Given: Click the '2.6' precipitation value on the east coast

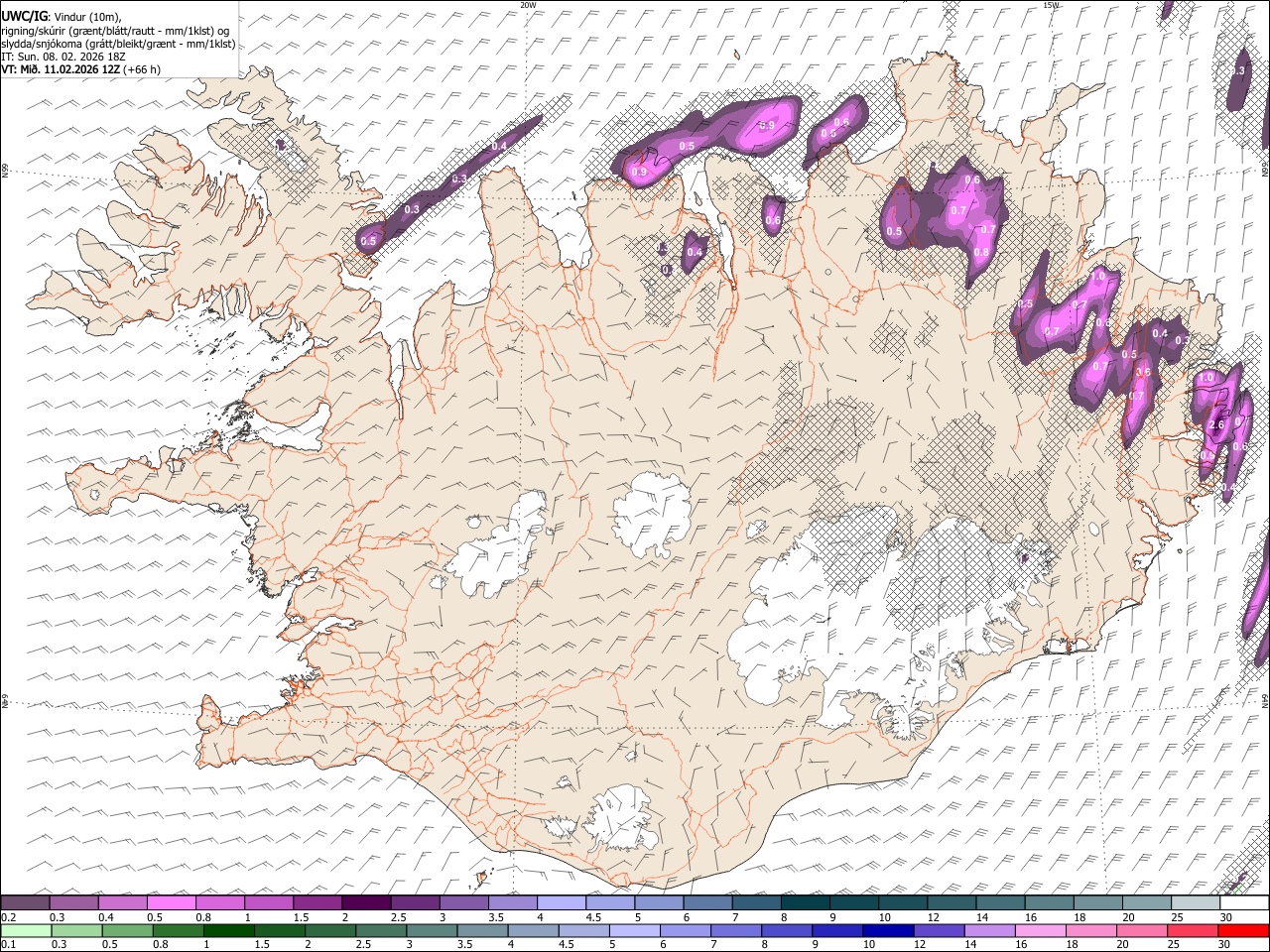Looking at the screenshot, I should point(1217,425).
